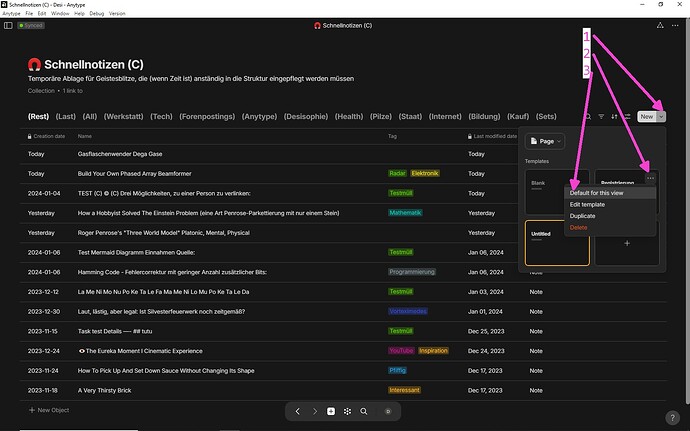
Task: Switch to the (Desisophie) view
Action: 306,117
